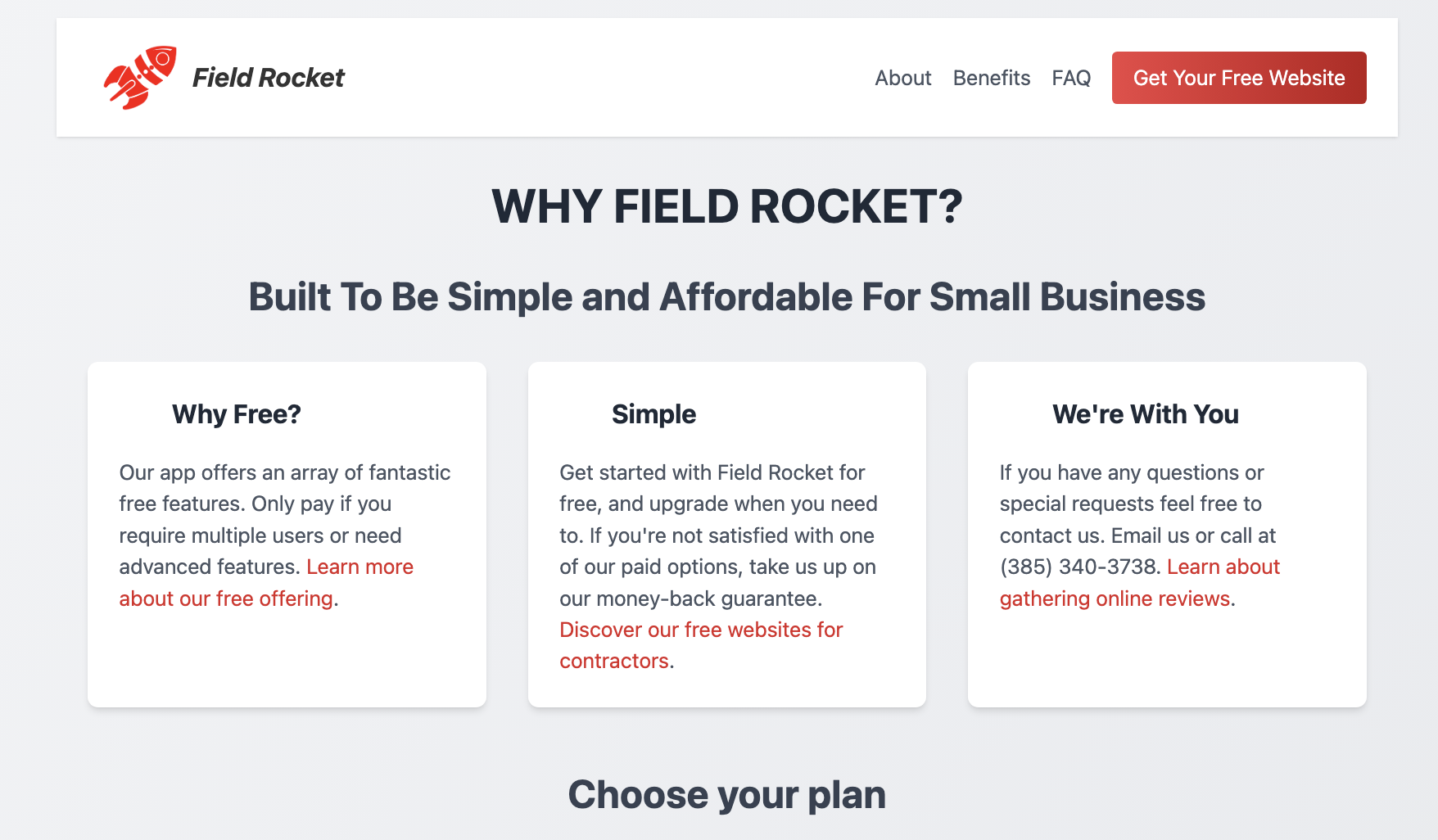
Task: Click the Simple card money-back guarantee text
Action: pos(690,598)
